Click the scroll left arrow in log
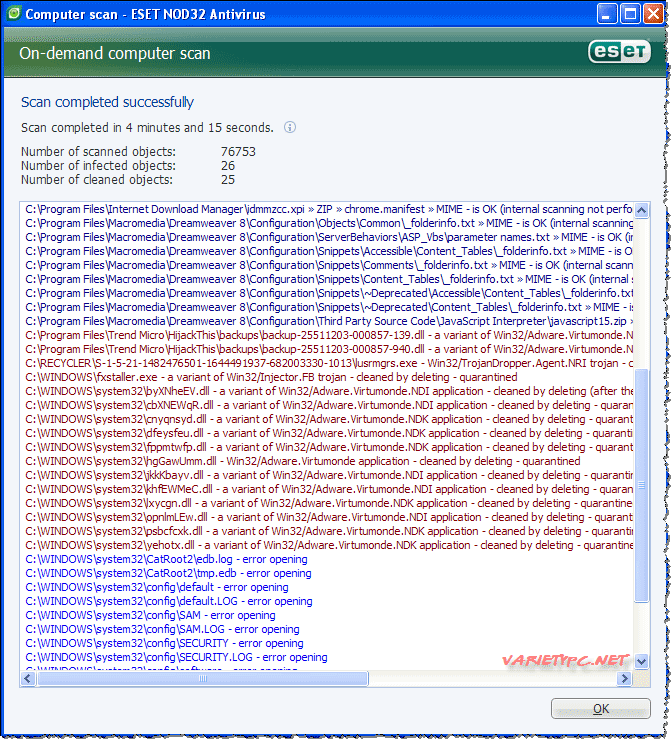 pos(28,679)
